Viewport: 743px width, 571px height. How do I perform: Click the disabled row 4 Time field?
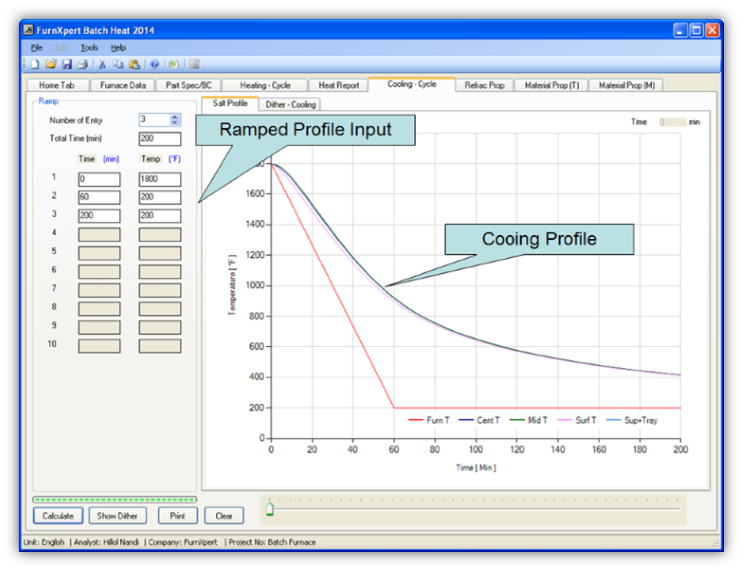99,235
